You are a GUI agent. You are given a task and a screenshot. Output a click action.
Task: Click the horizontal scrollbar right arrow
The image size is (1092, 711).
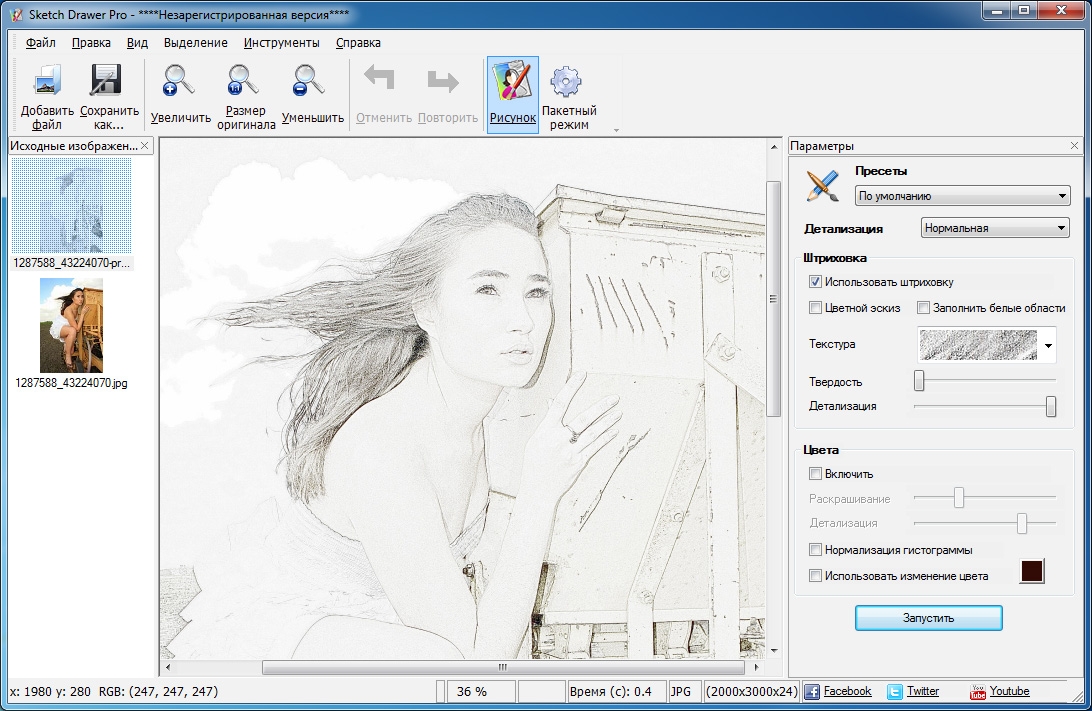[756, 667]
